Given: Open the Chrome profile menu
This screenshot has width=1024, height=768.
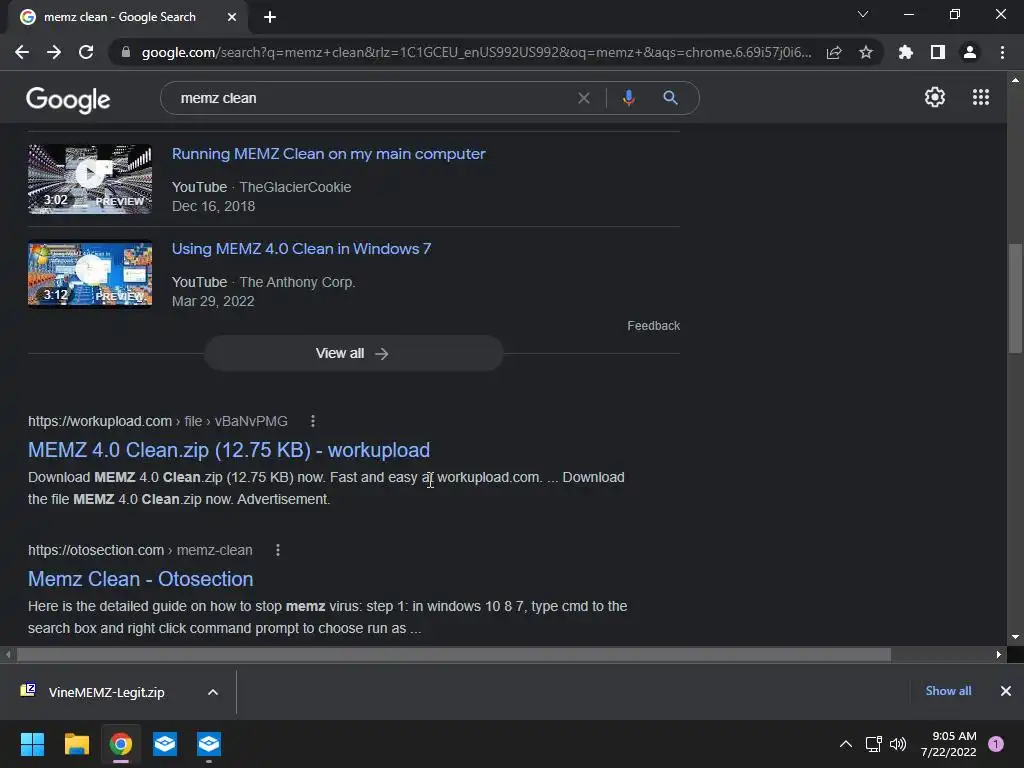Looking at the screenshot, I should 970,52.
